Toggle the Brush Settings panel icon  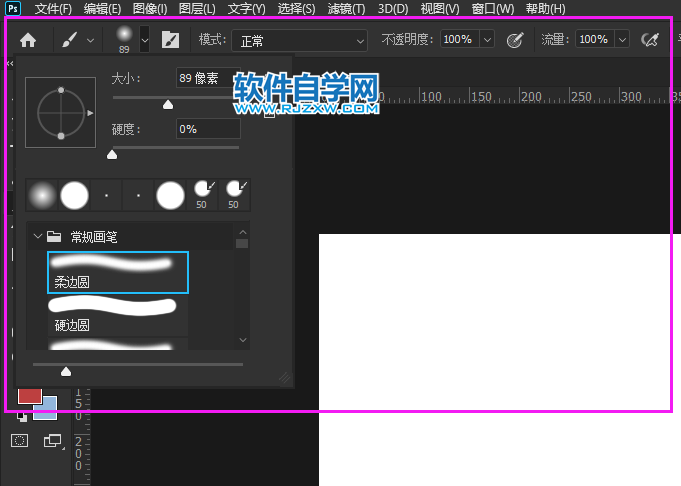click(x=170, y=40)
